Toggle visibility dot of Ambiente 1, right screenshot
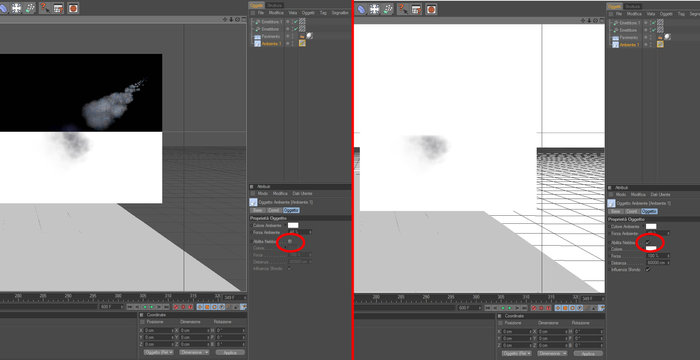Viewport: 700px width, 360px height. tap(646, 45)
